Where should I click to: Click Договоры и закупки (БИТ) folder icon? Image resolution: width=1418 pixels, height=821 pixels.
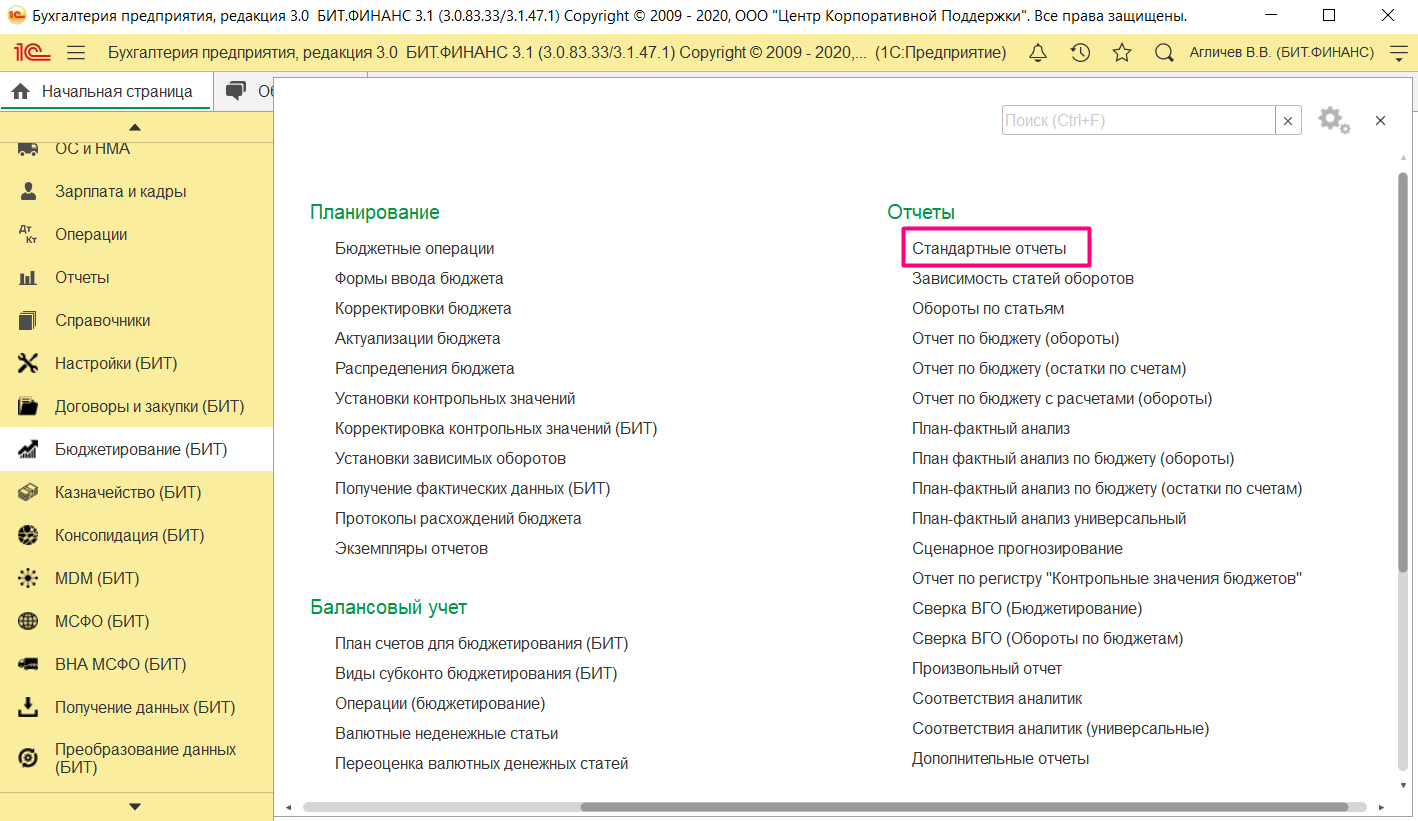tap(28, 406)
